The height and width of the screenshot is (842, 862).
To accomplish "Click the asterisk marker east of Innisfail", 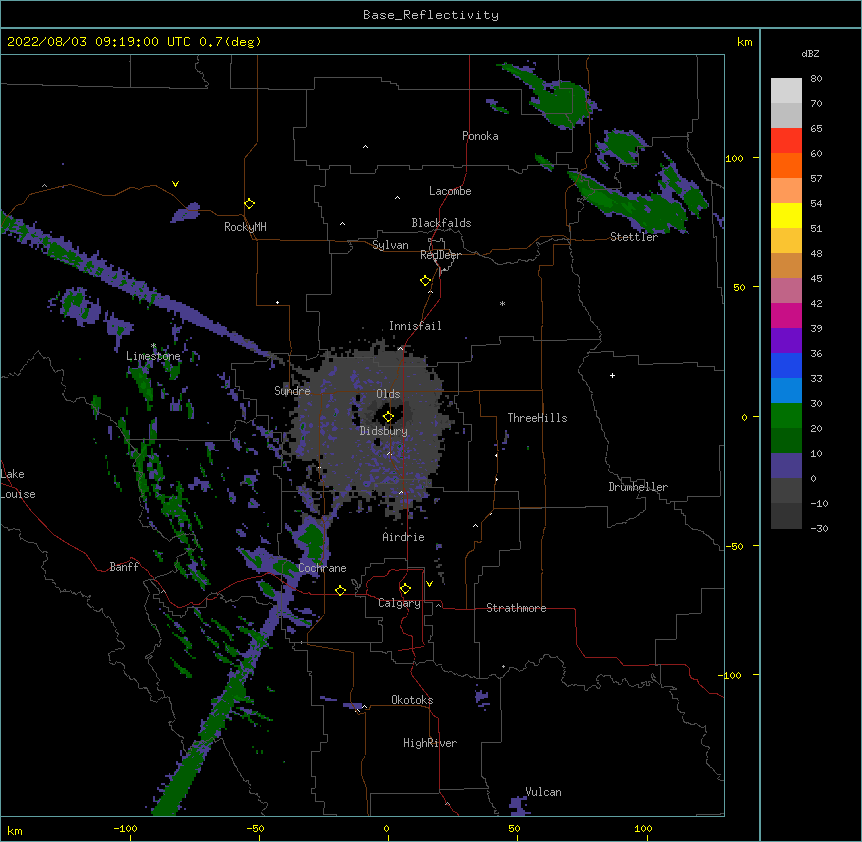I will click(x=502, y=303).
